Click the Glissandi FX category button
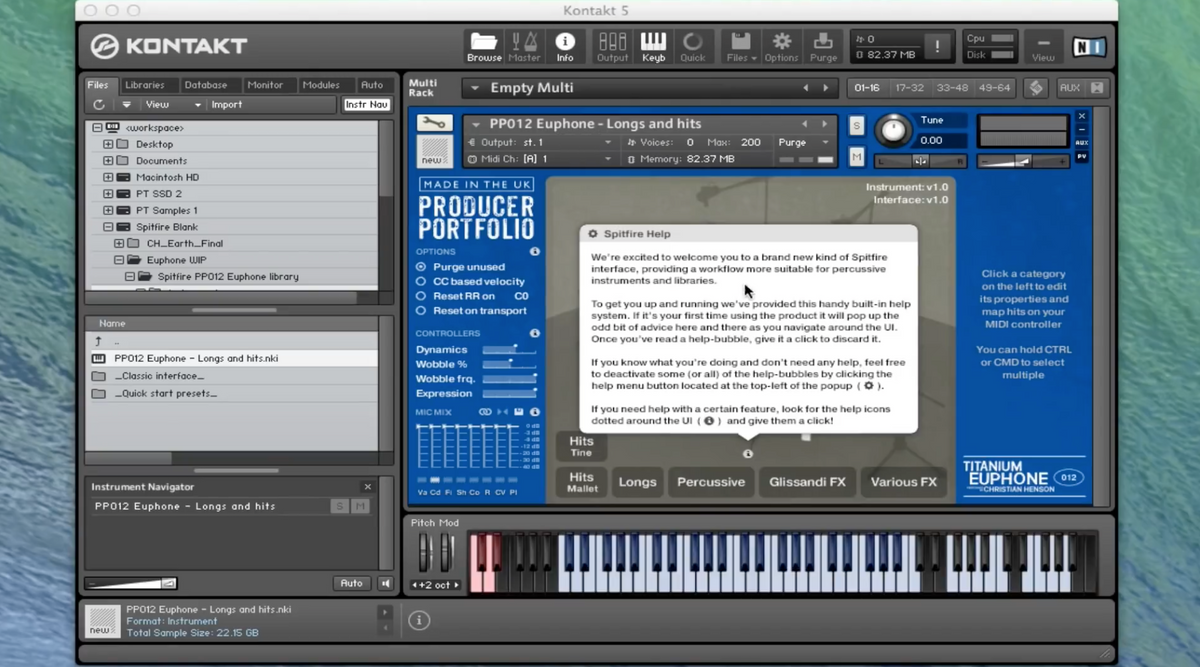Image resolution: width=1200 pixels, height=667 pixels. pyautogui.click(x=807, y=482)
